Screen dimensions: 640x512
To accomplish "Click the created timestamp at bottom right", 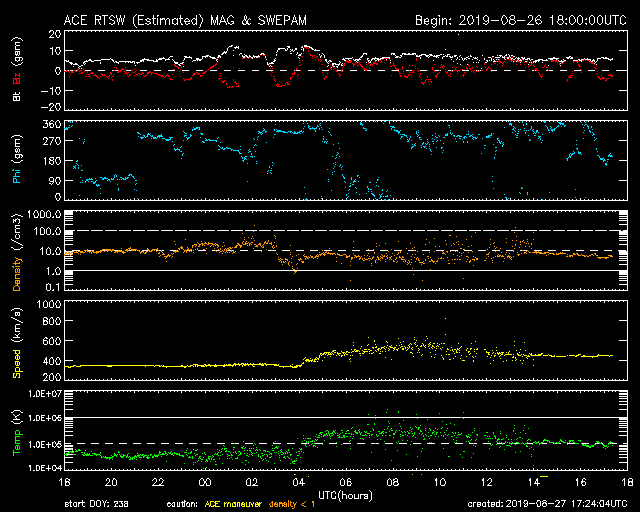I will pyautogui.click(x=547, y=504).
